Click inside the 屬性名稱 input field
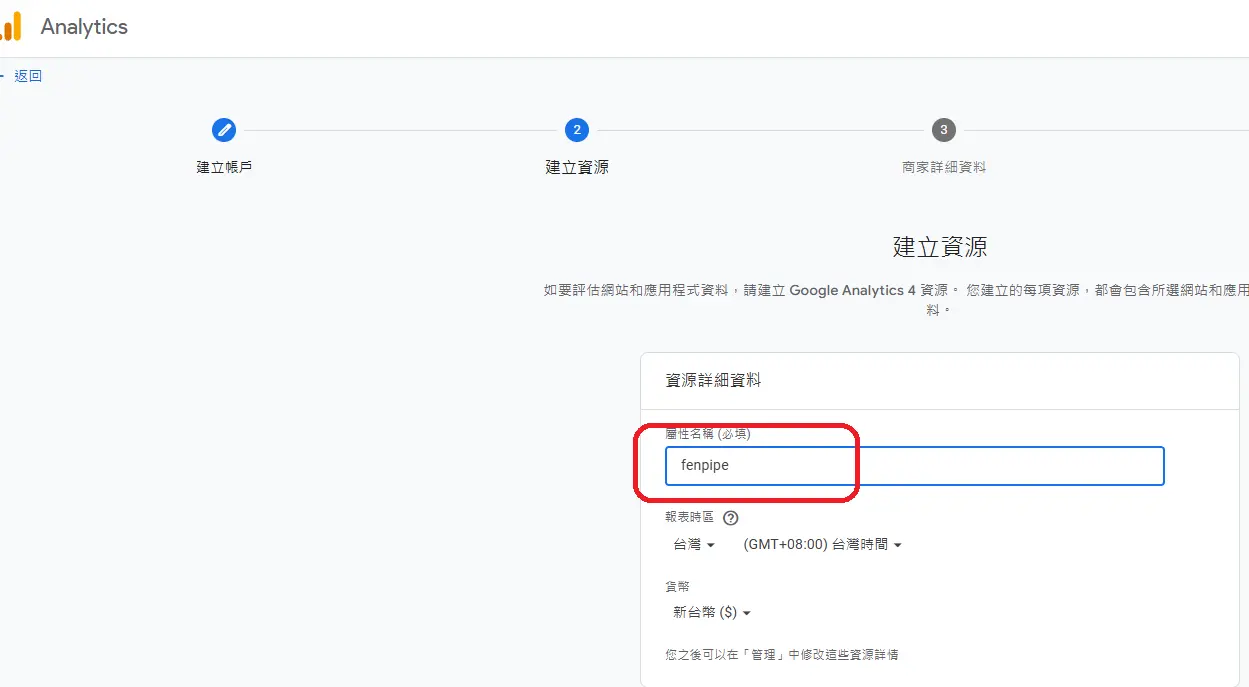Image resolution: width=1249 pixels, height=687 pixels. [x=913, y=465]
